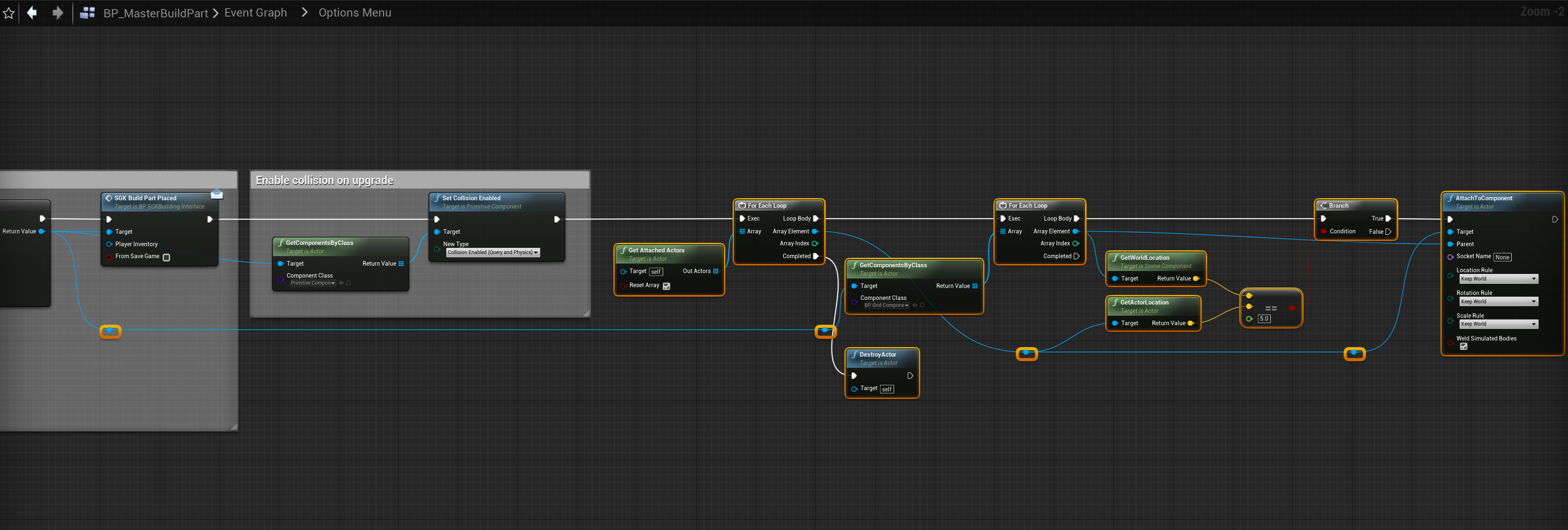Uncheck the Reset Array checkbox

click(666, 286)
